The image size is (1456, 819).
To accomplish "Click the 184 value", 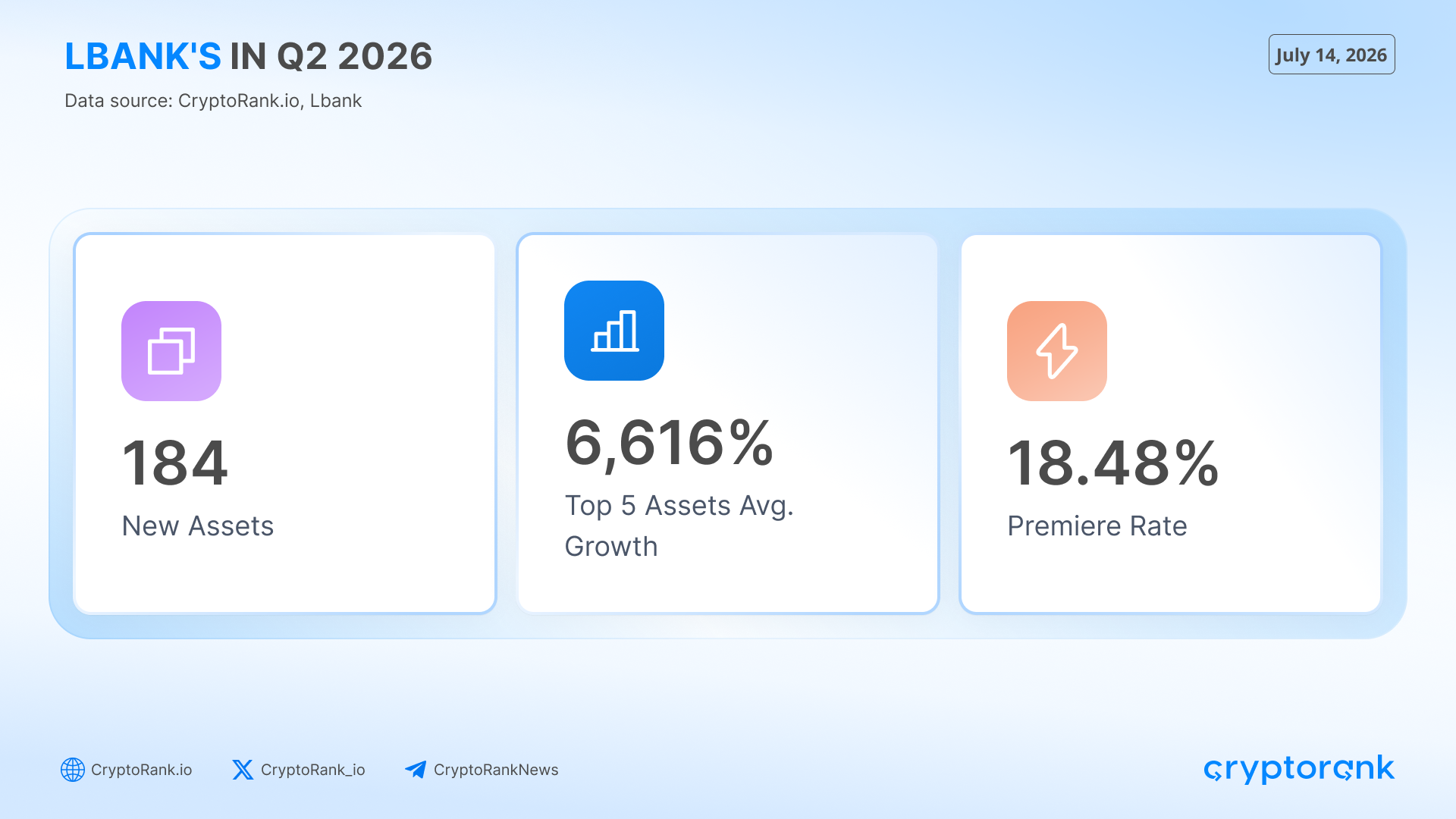I will pos(174,463).
